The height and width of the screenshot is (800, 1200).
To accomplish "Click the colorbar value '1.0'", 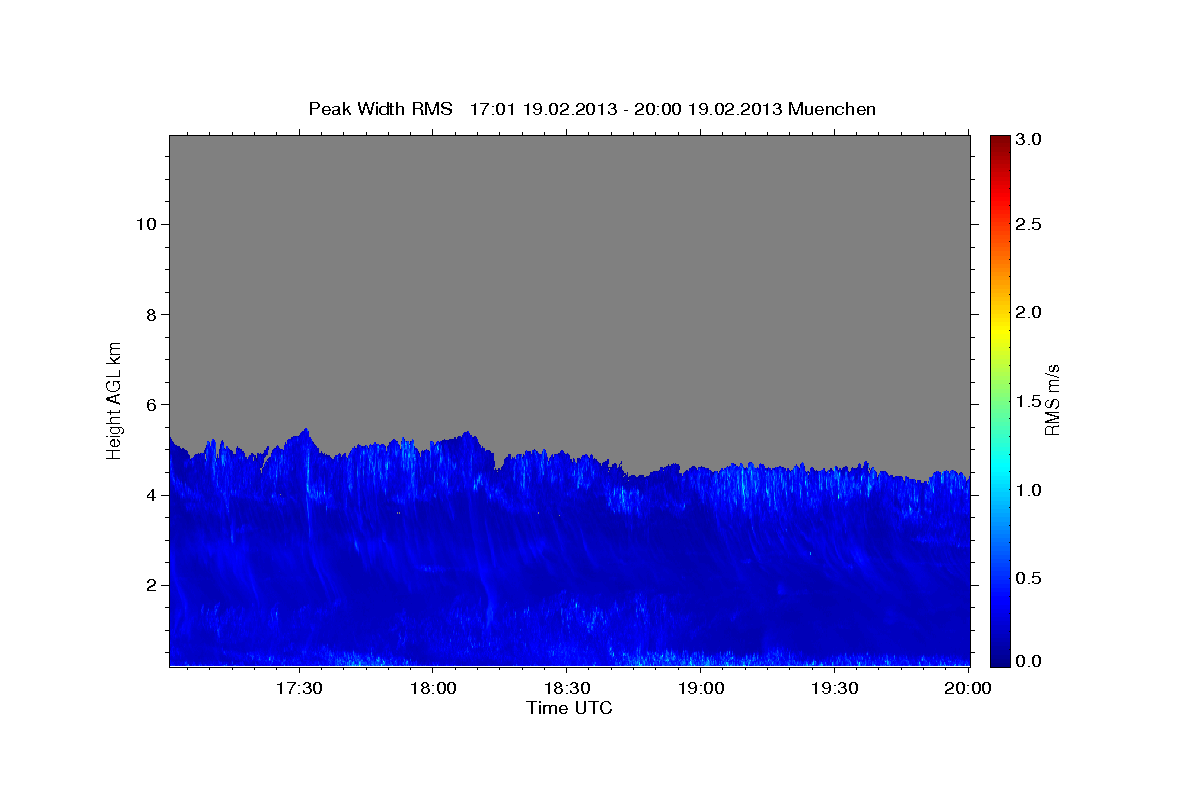I will click(1029, 490).
